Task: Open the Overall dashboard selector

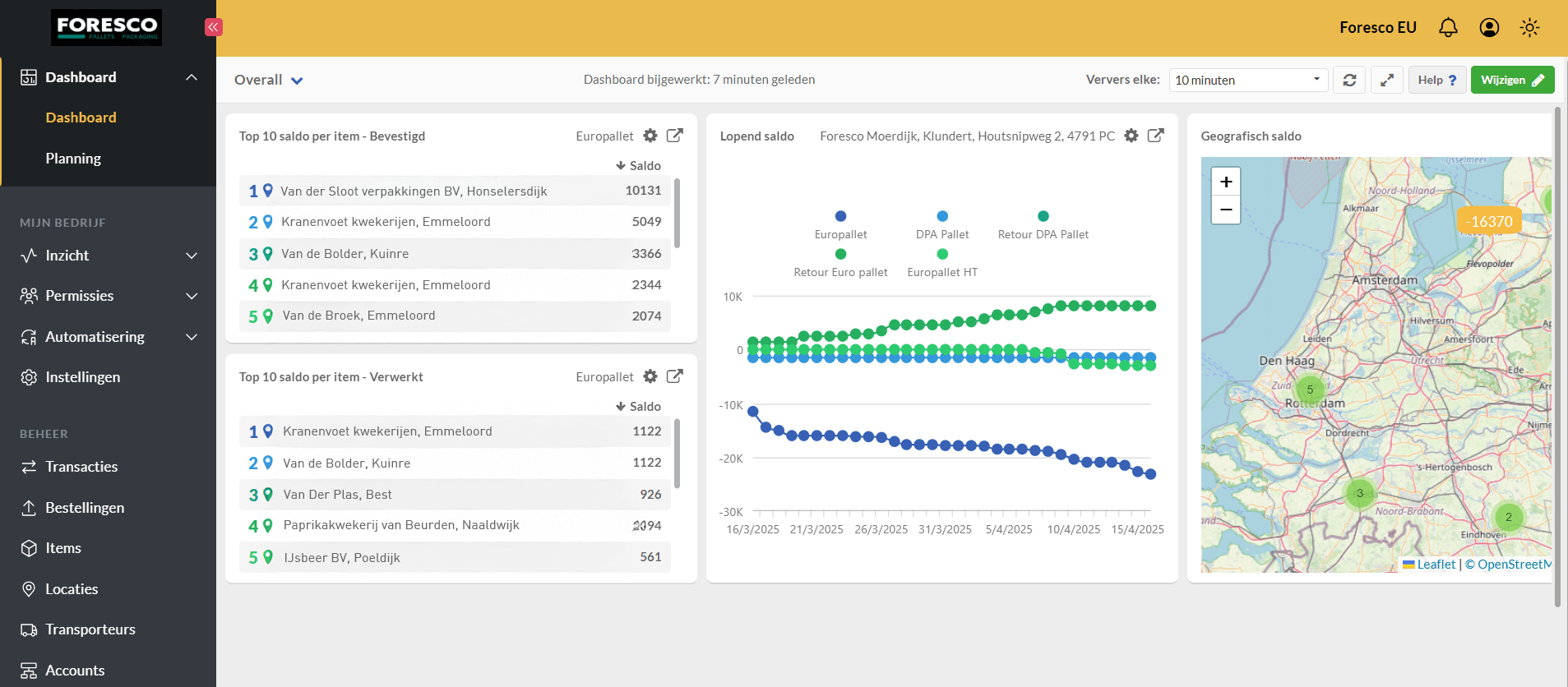Action: tap(269, 80)
